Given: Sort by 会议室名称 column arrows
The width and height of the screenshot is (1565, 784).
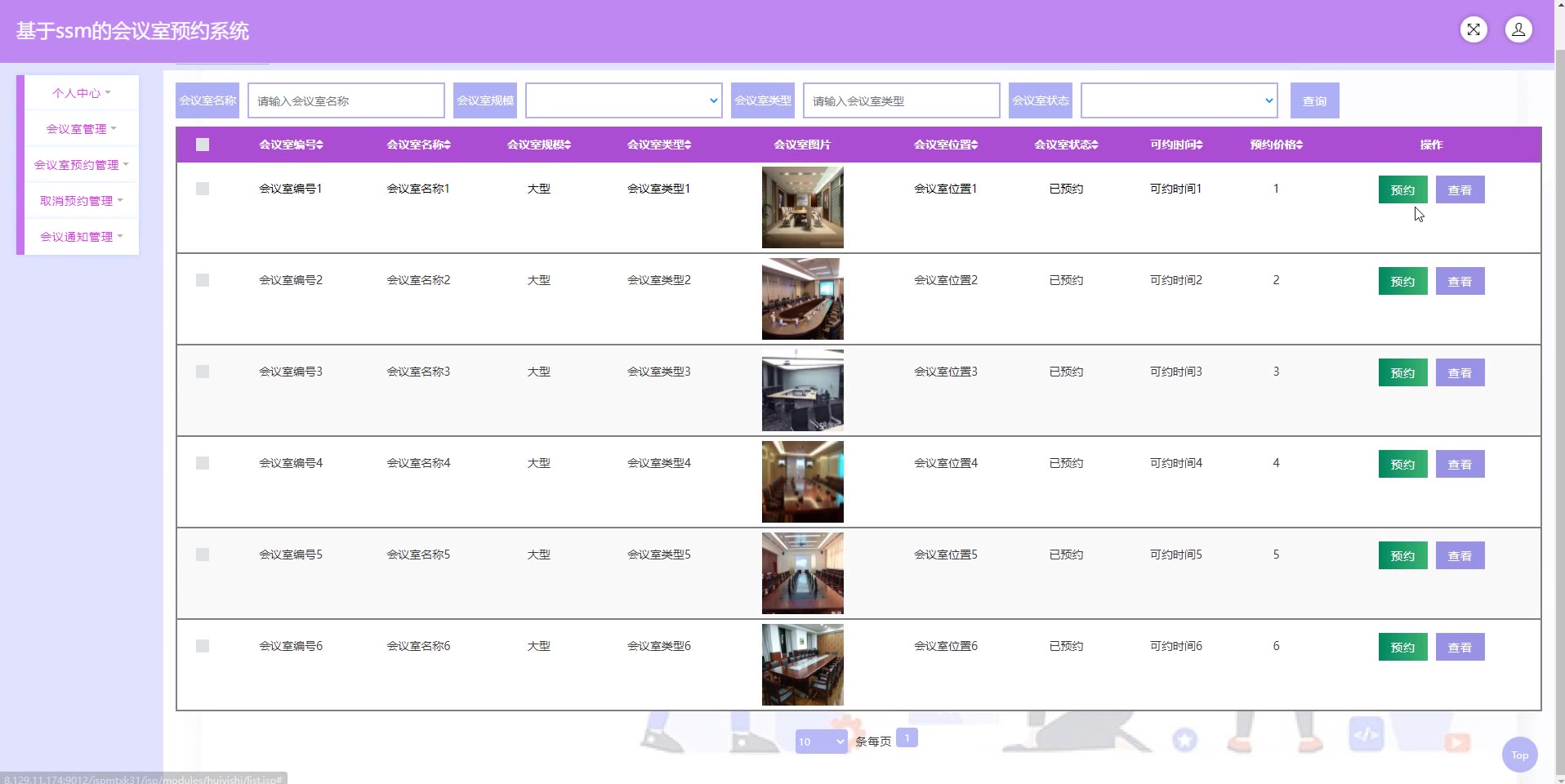Looking at the screenshot, I should click(447, 145).
